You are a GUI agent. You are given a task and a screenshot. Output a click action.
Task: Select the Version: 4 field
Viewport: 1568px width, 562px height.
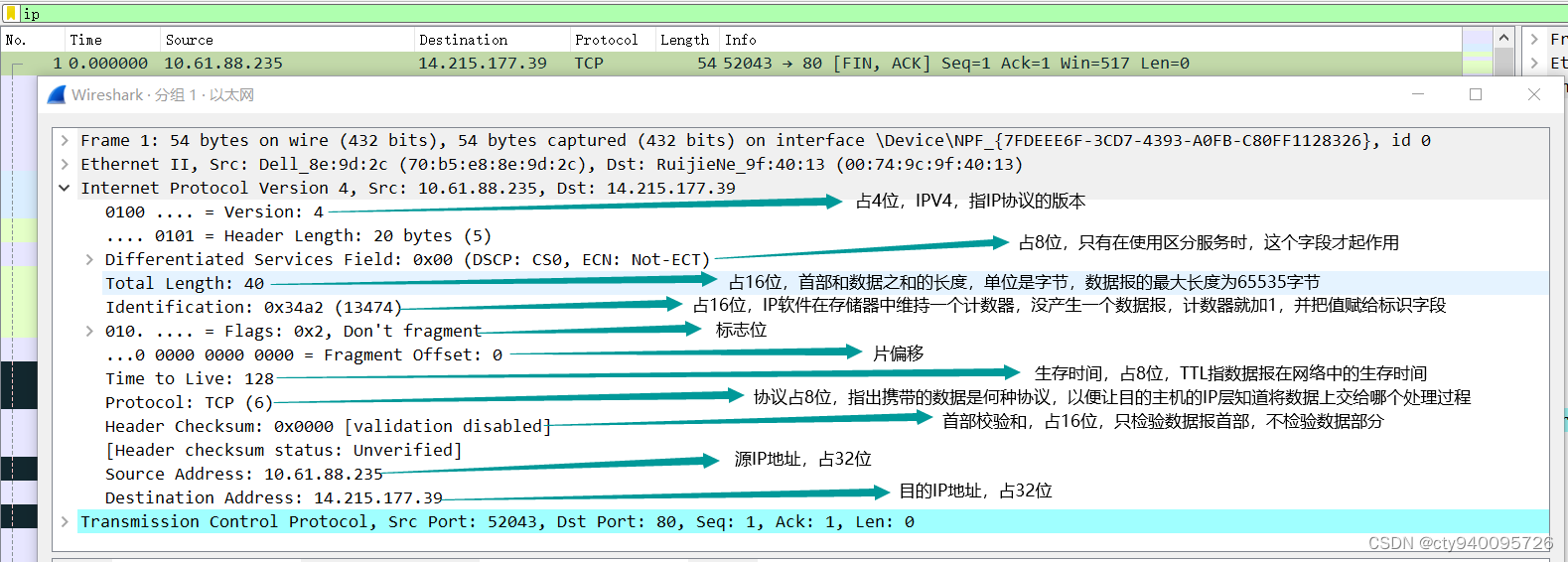click(214, 211)
